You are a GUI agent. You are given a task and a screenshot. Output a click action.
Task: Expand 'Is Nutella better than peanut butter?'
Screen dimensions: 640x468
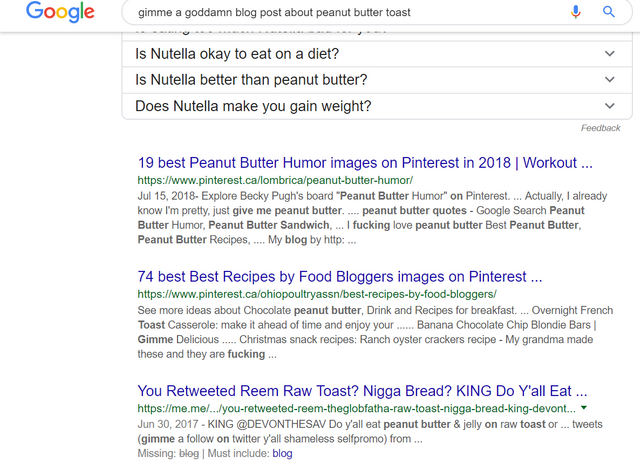click(x=377, y=80)
